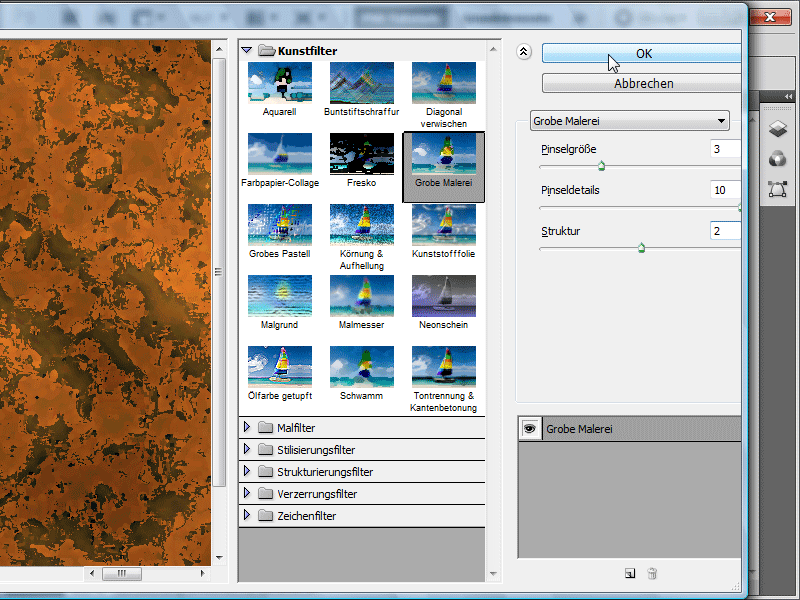Click the Malfilter folder label
The height and width of the screenshot is (600, 800).
[296, 428]
